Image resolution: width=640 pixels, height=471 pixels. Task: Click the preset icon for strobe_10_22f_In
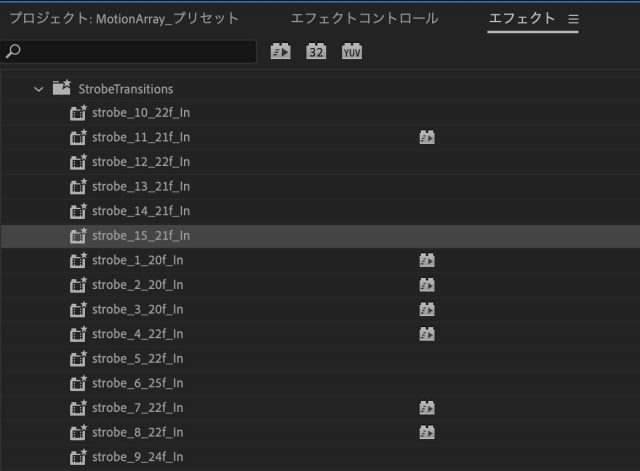[78, 113]
